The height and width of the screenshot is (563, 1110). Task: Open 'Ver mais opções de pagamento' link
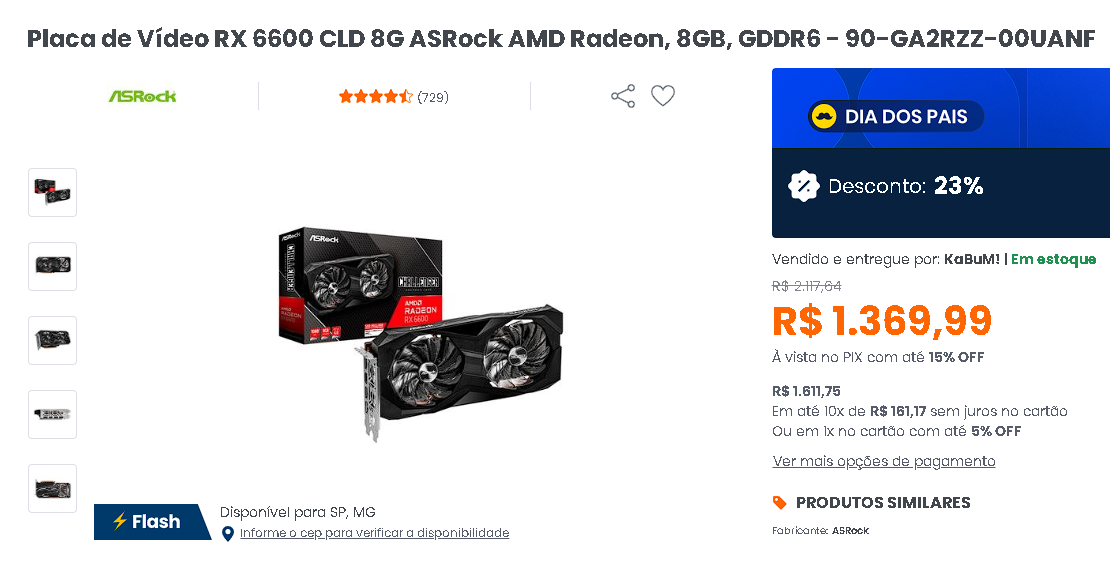coord(884,462)
